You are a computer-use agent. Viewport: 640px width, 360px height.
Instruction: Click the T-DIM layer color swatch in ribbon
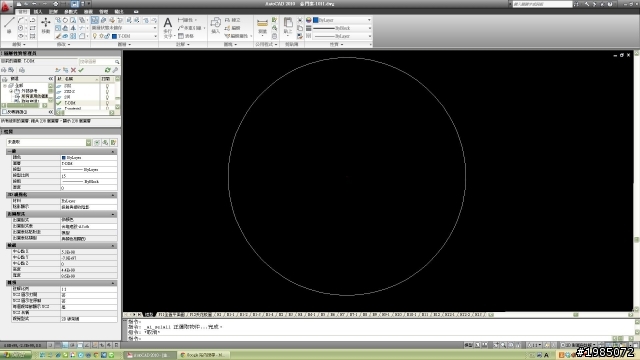coord(114,36)
